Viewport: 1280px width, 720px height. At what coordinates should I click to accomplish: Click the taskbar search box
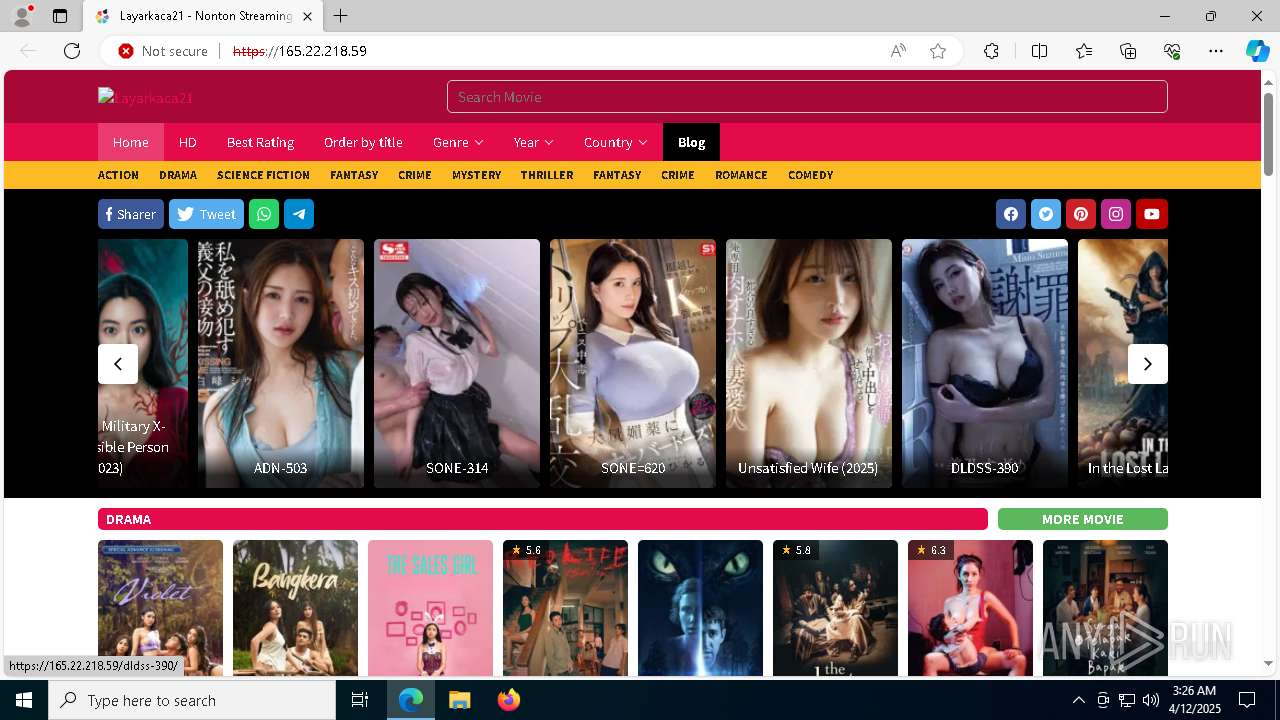192,700
